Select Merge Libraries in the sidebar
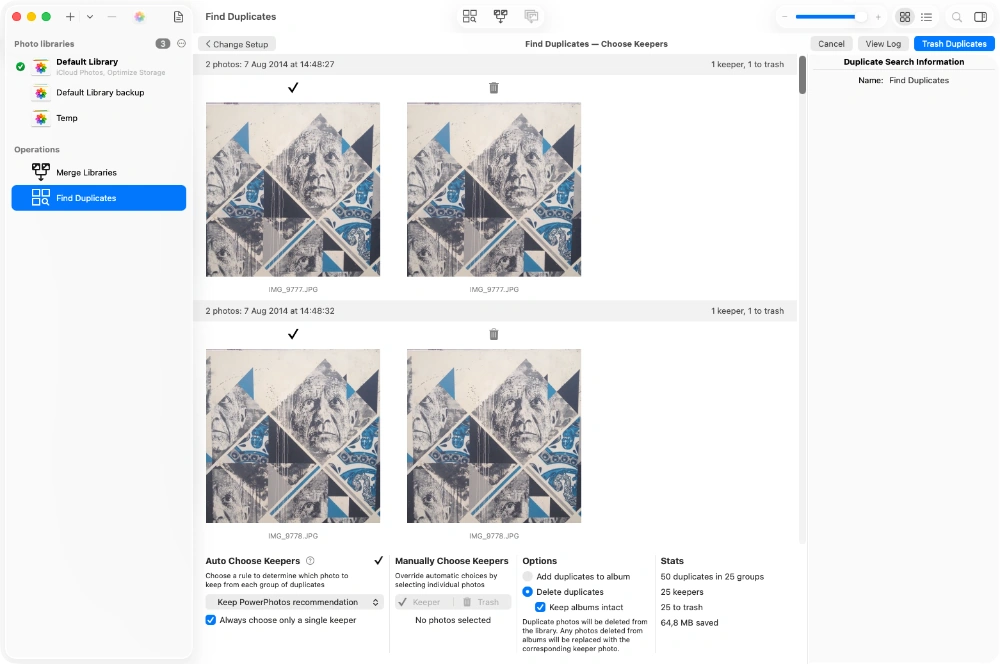1000x664 pixels. (x=86, y=173)
